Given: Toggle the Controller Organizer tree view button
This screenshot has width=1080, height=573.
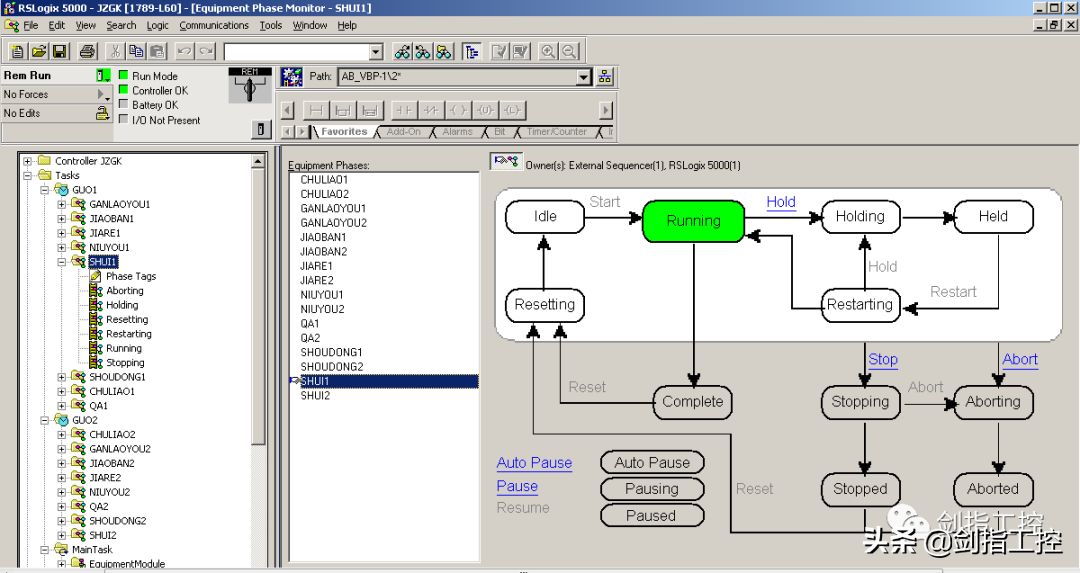Looking at the screenshot, I should tap(471, 51).
